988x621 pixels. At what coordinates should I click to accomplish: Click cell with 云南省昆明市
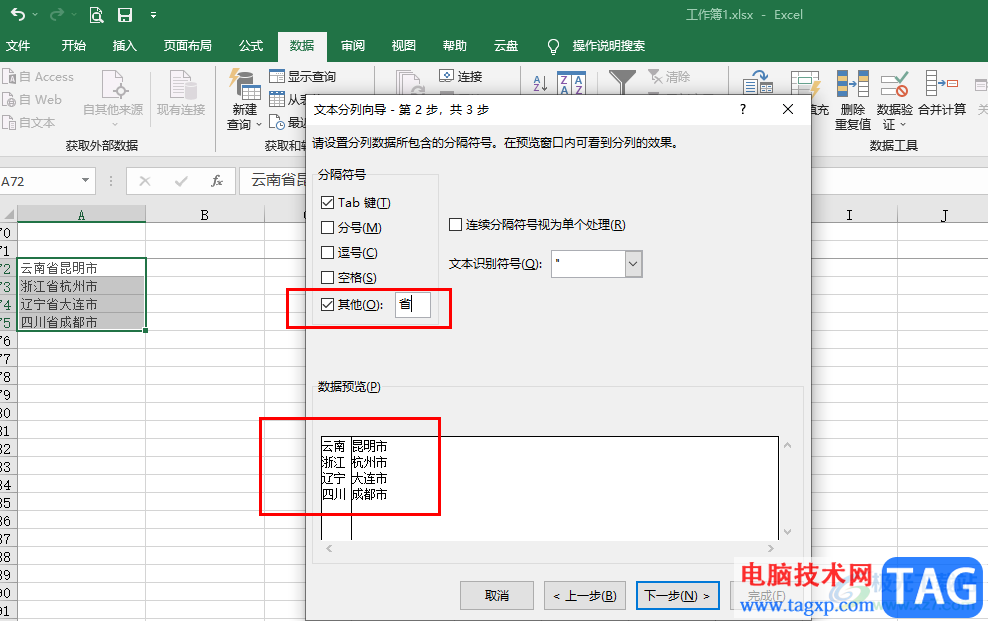pos(81,268)
